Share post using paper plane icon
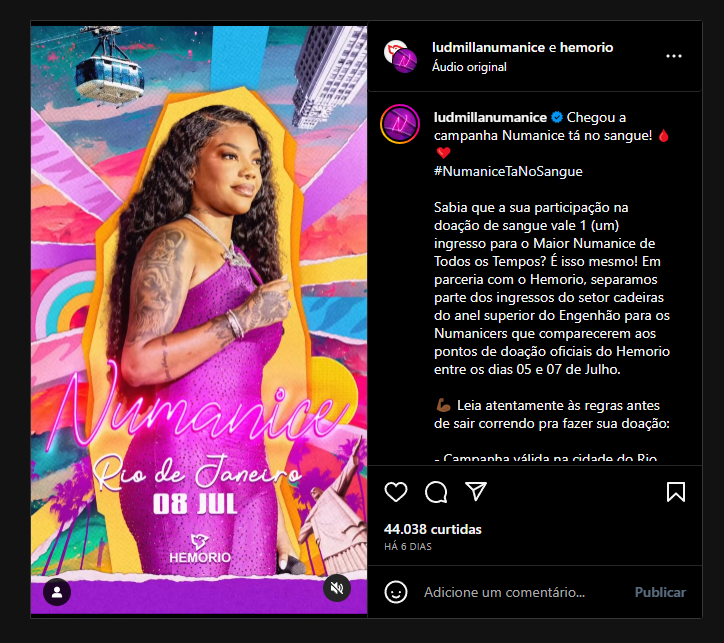The image size is (724, 643). [476, 492]
